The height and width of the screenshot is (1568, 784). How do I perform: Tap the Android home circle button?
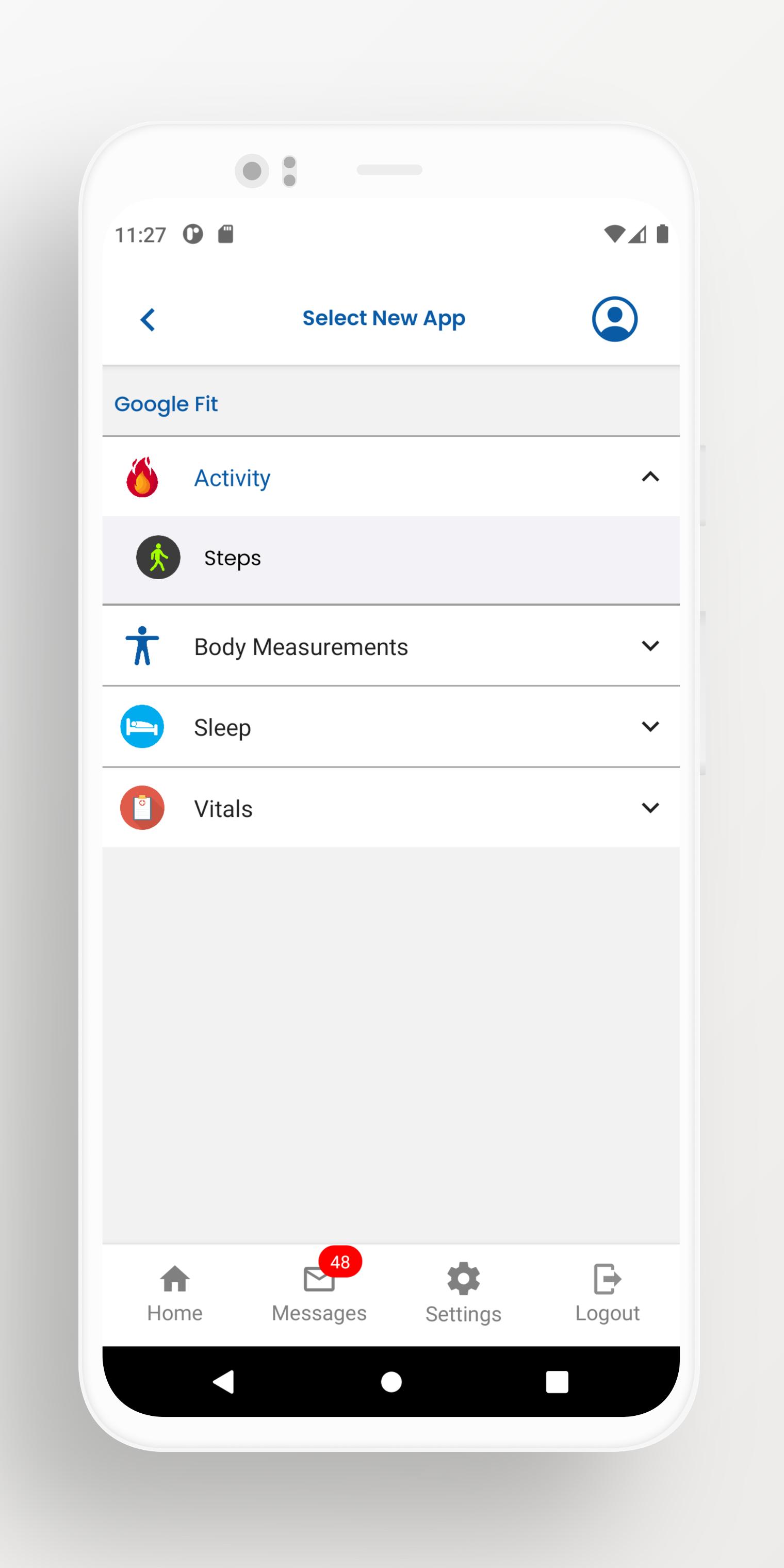pos(391,1382)
